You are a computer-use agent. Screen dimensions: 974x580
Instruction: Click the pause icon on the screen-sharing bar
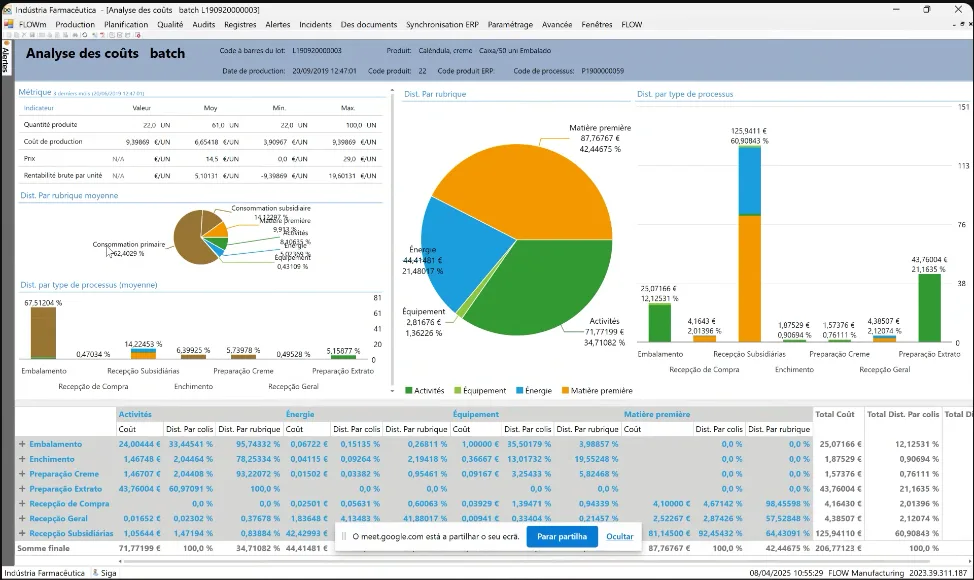(x=344, y=536)
